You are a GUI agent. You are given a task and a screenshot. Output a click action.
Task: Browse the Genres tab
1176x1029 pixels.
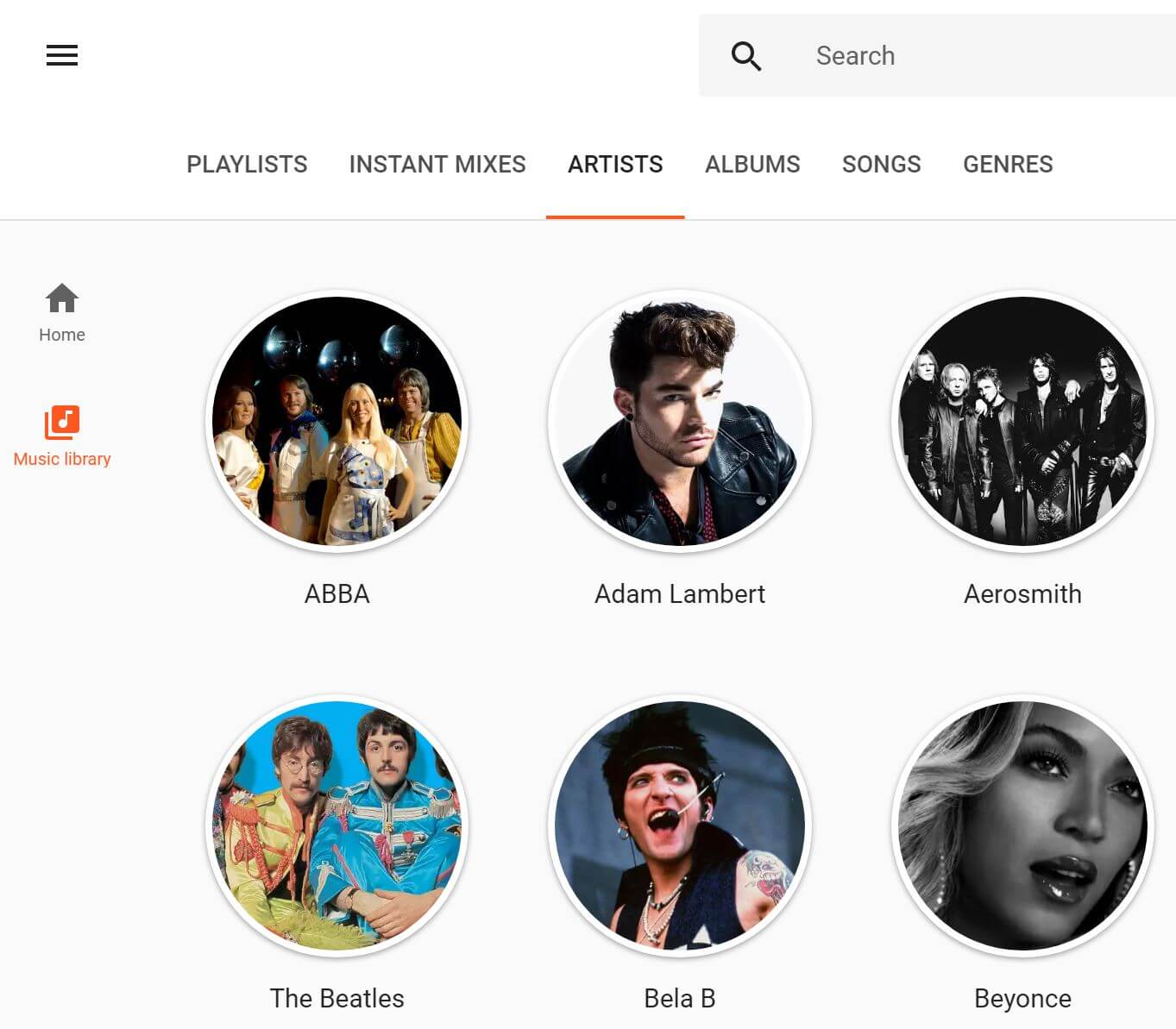click(1008, 164)
